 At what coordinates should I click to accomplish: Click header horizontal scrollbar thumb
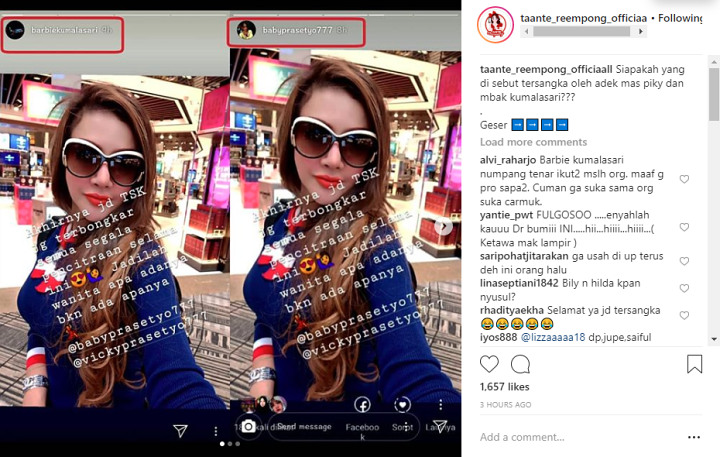[581, 32]
